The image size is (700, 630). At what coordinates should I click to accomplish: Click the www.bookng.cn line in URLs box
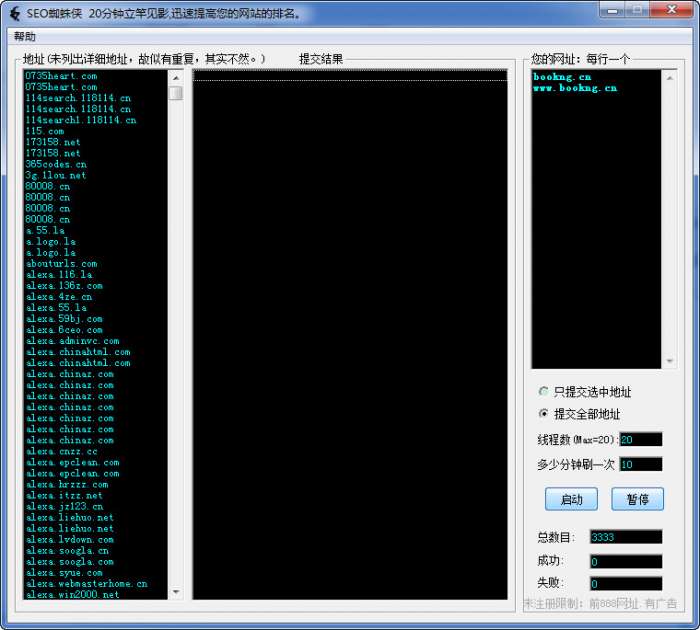point(575,88)
